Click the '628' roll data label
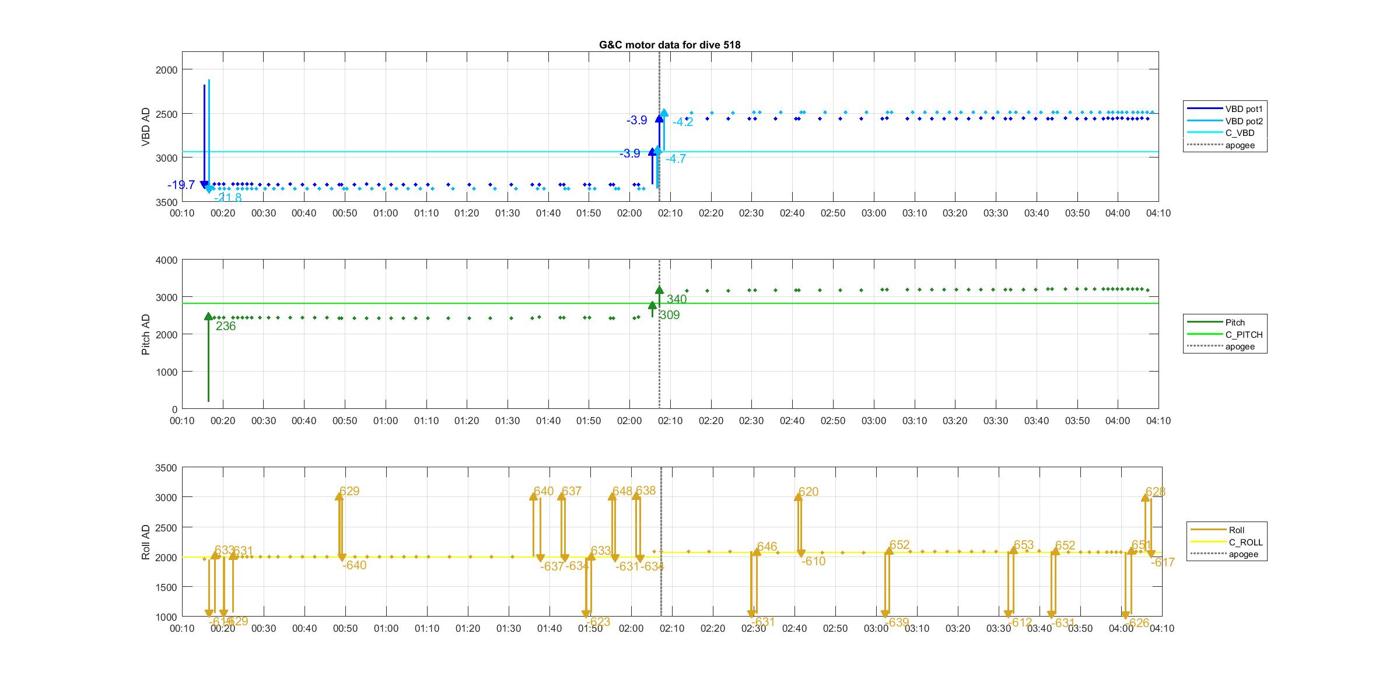 pos(1155,492)
